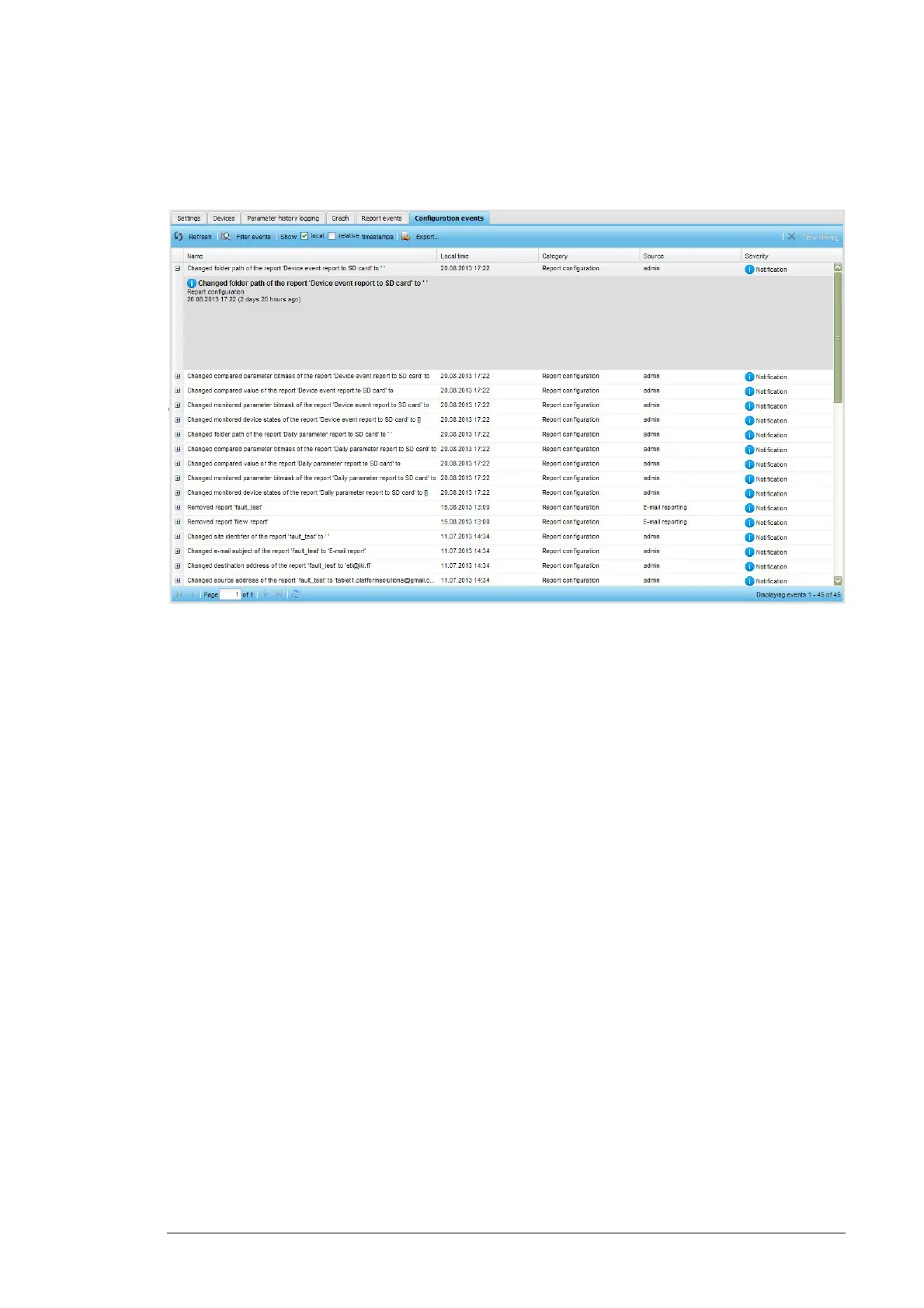This screenshot has height=1308, width=924.
Task: Go to the first page arrow
Action: (179, 594)
